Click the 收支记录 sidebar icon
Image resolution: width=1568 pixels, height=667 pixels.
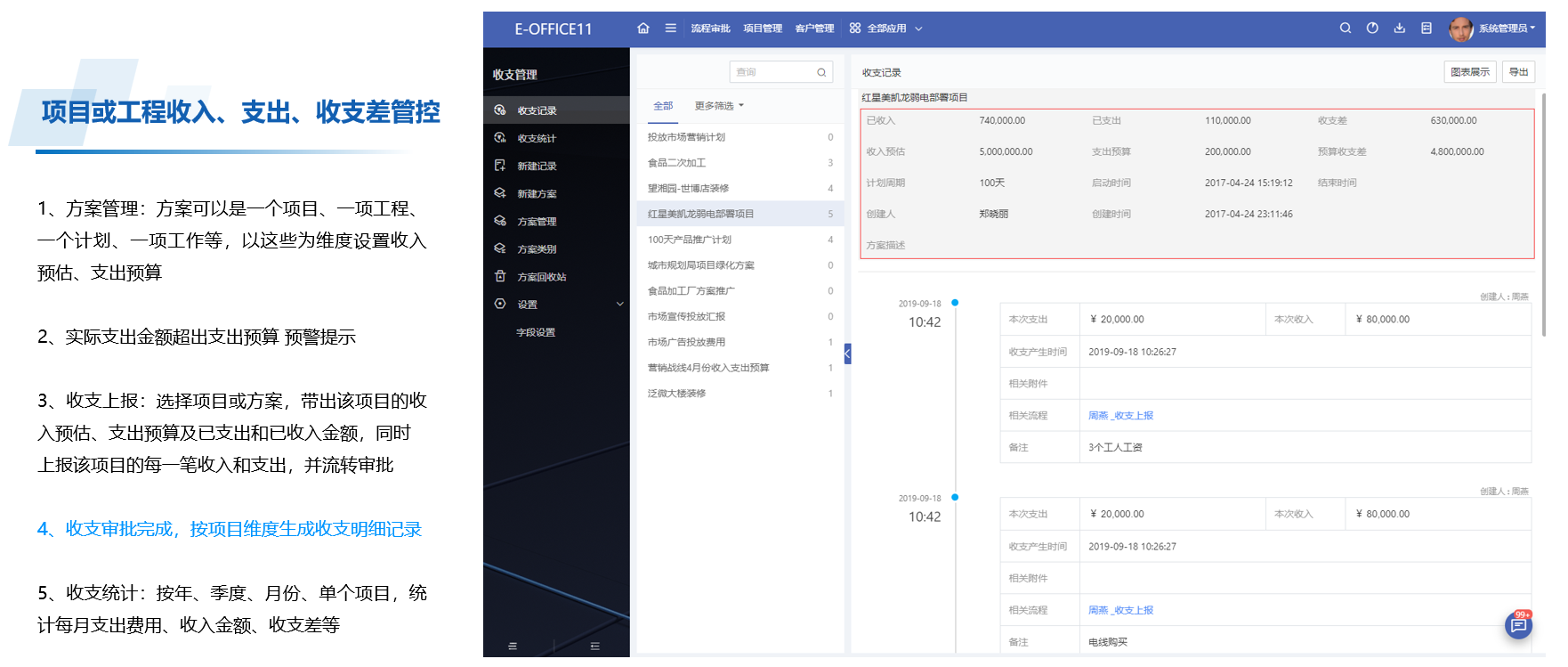(x=500, y=110)
